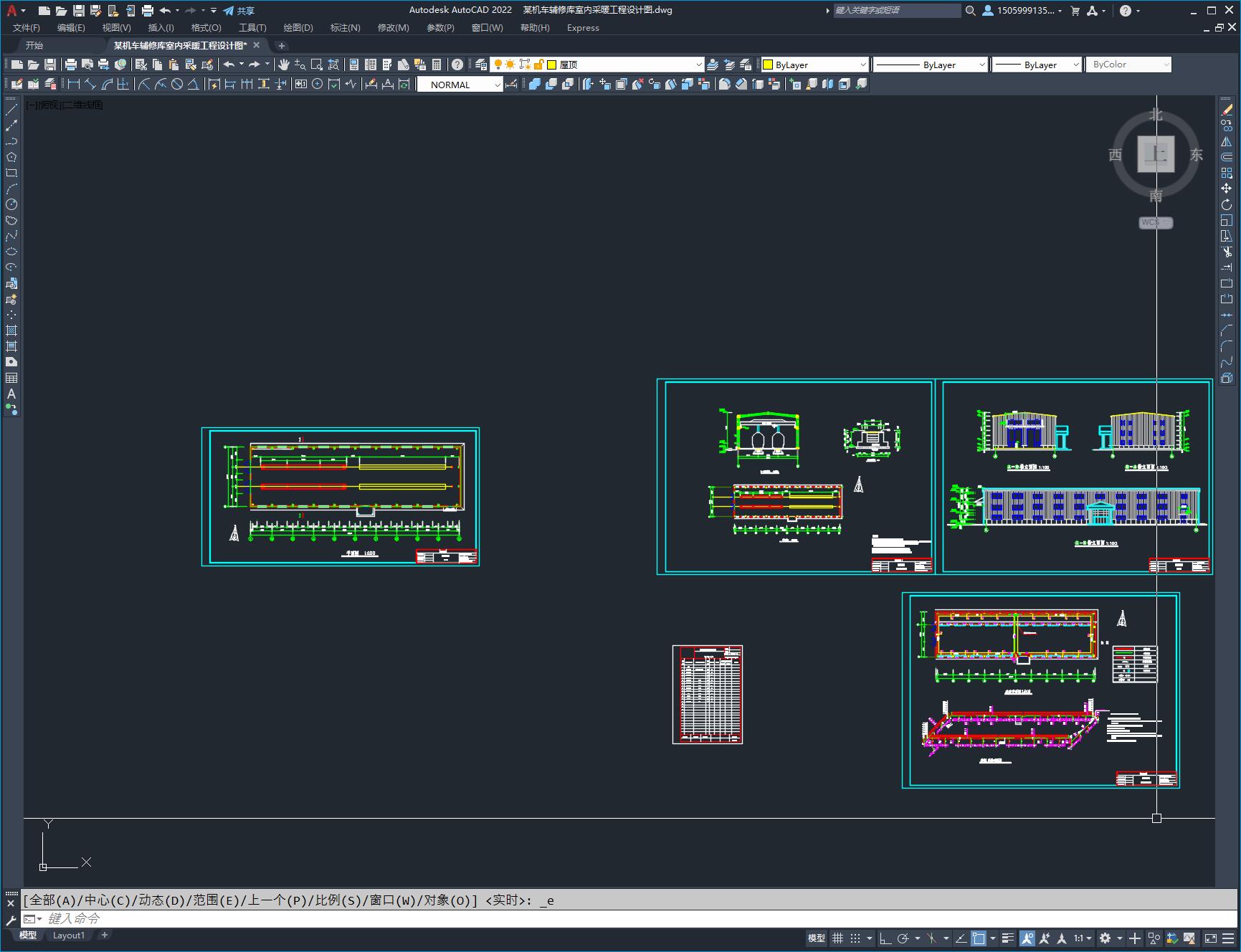1241x952 pixels.
Task: Toggle polar tracking in status bar
Action: point(903,938)
